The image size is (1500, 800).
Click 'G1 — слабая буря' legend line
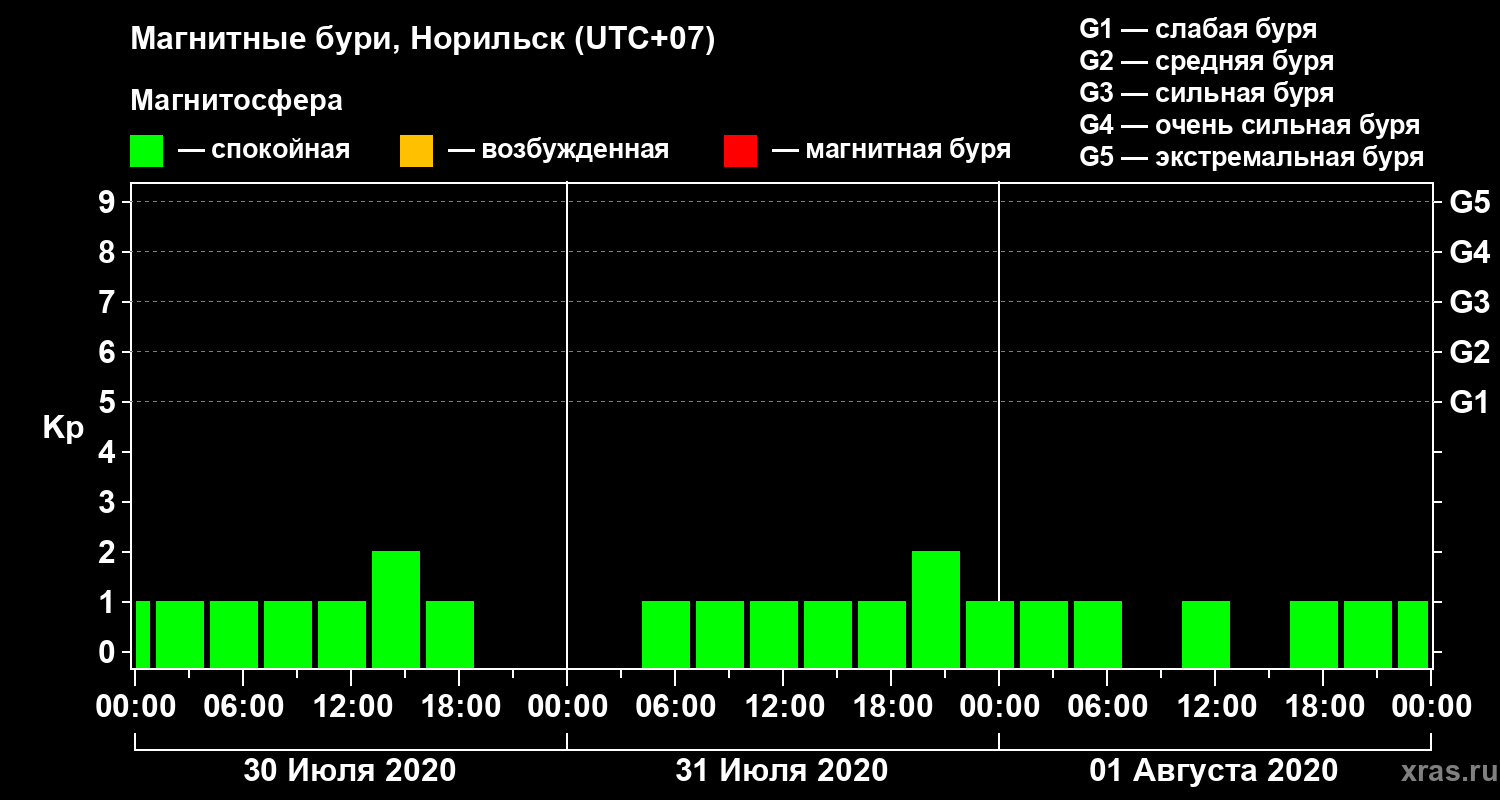tap(1198, 29)
